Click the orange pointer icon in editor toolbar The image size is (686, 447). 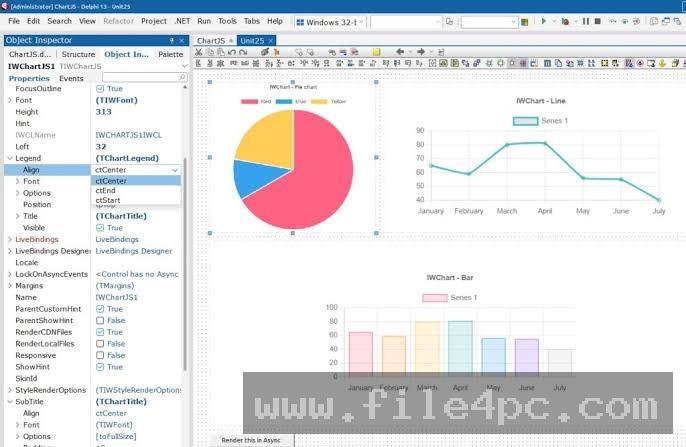tap(276, 52)
